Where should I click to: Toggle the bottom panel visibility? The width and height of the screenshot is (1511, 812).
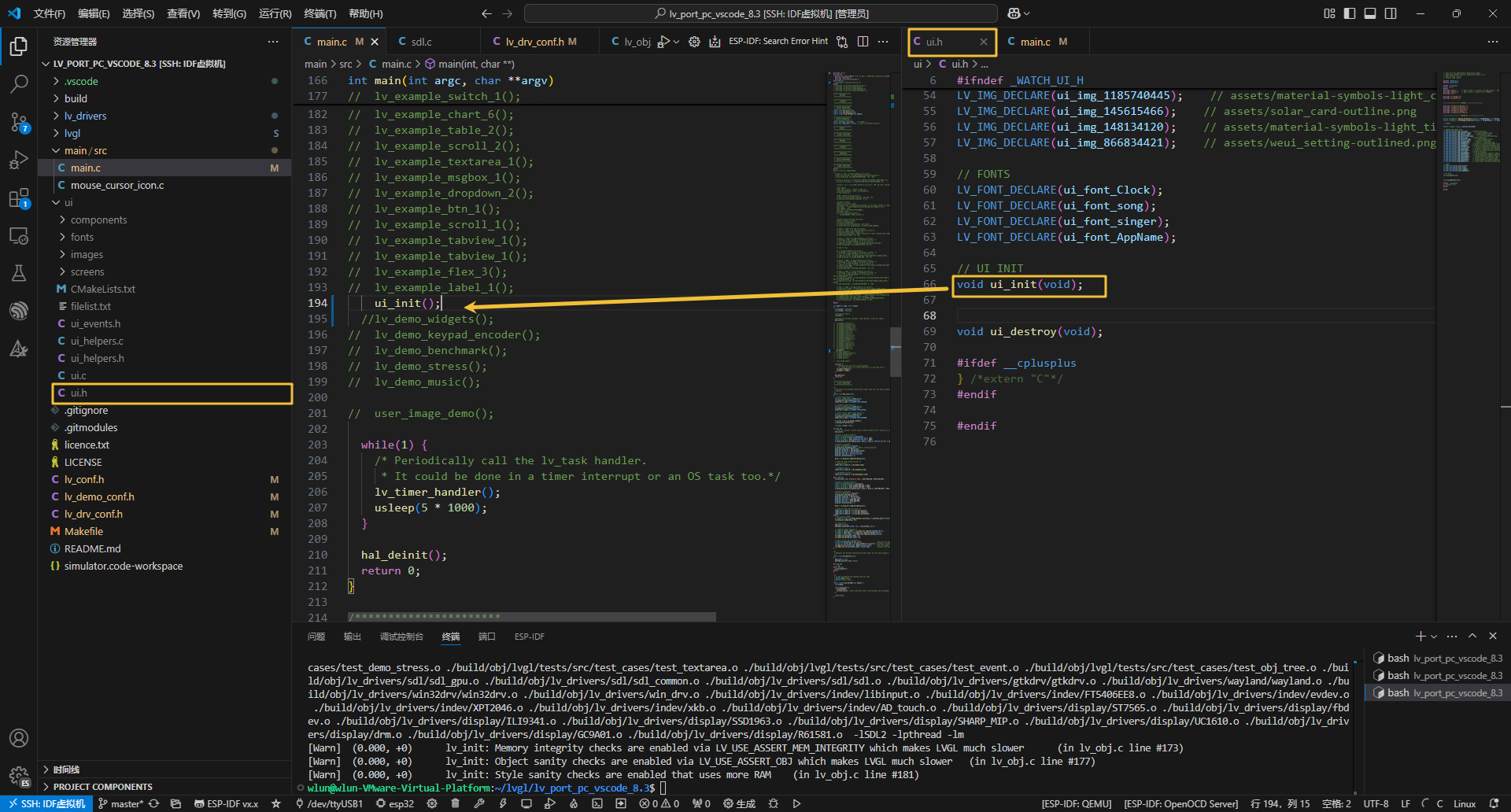[1370, 13]
